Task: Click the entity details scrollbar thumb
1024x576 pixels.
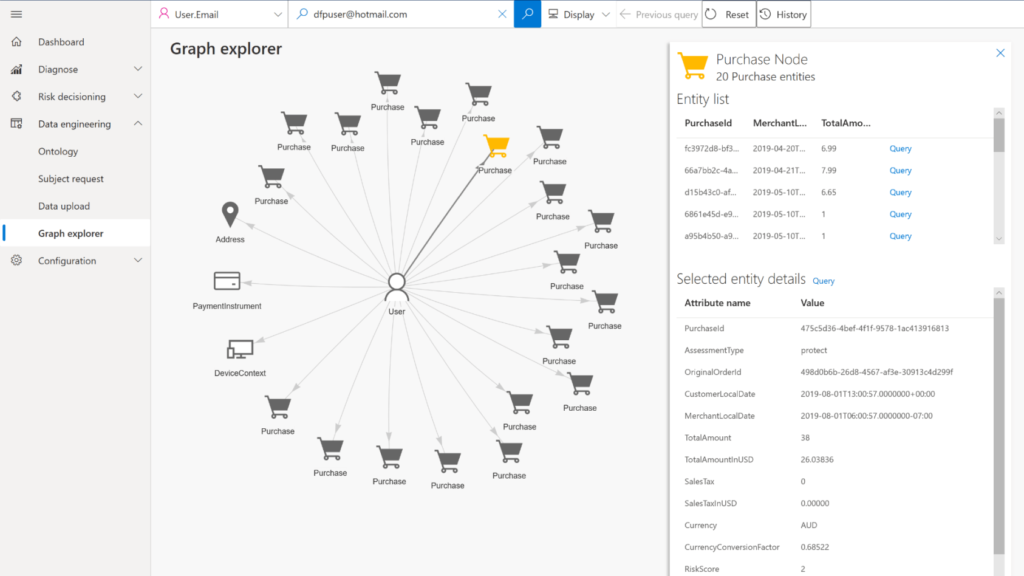Action: pyautogui.click(x=999, y=426)
